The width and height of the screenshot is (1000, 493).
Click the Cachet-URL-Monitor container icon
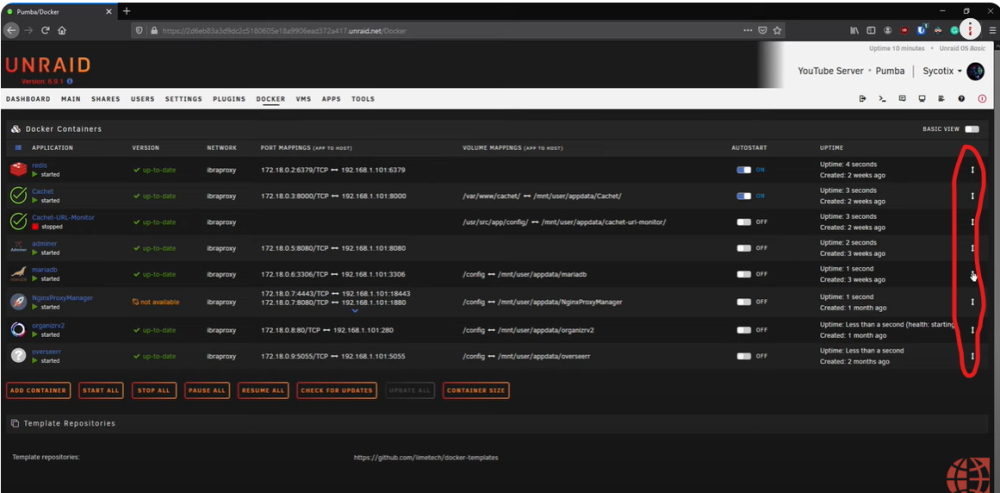pos(18,221)
